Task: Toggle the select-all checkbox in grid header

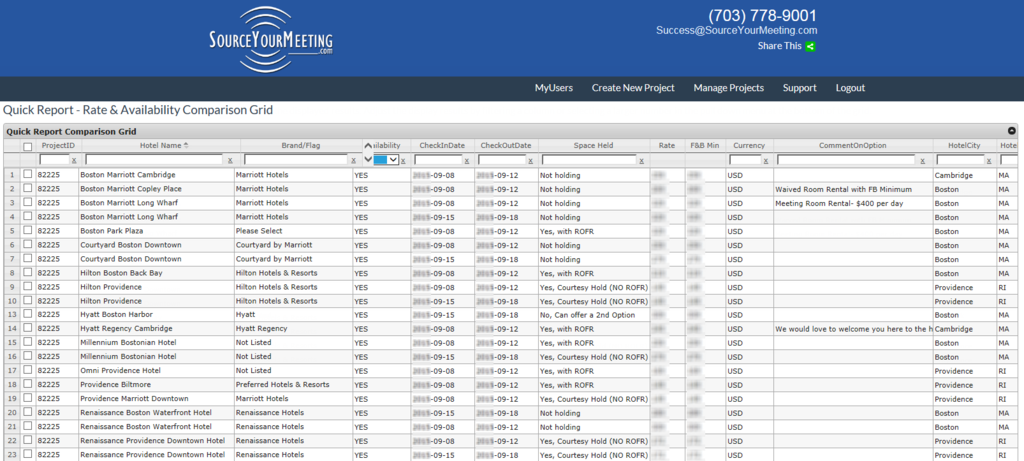Action: pyautogui.click(x=28, y=146)
